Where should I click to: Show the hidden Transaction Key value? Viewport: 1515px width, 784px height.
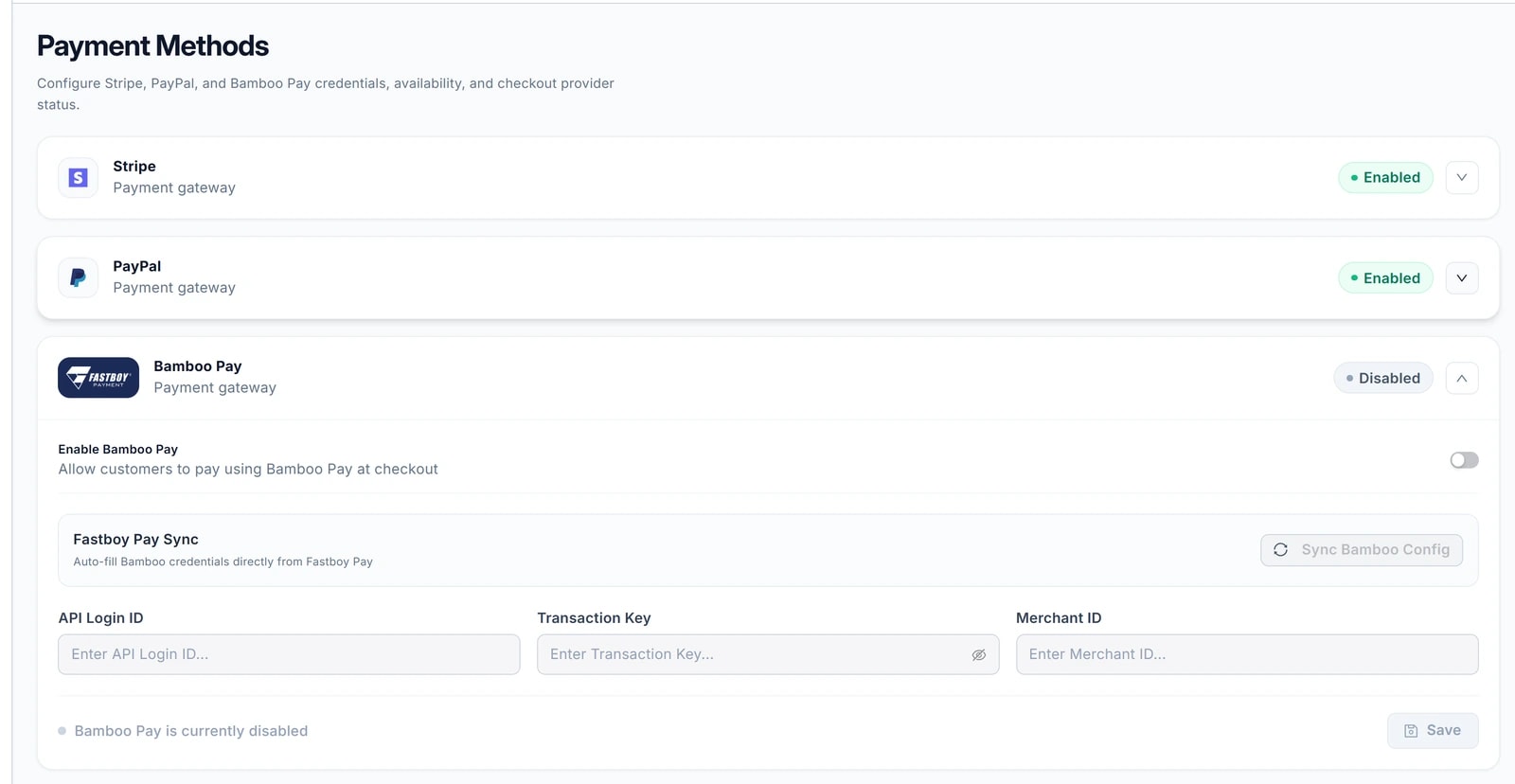click(x=979, y=655)
